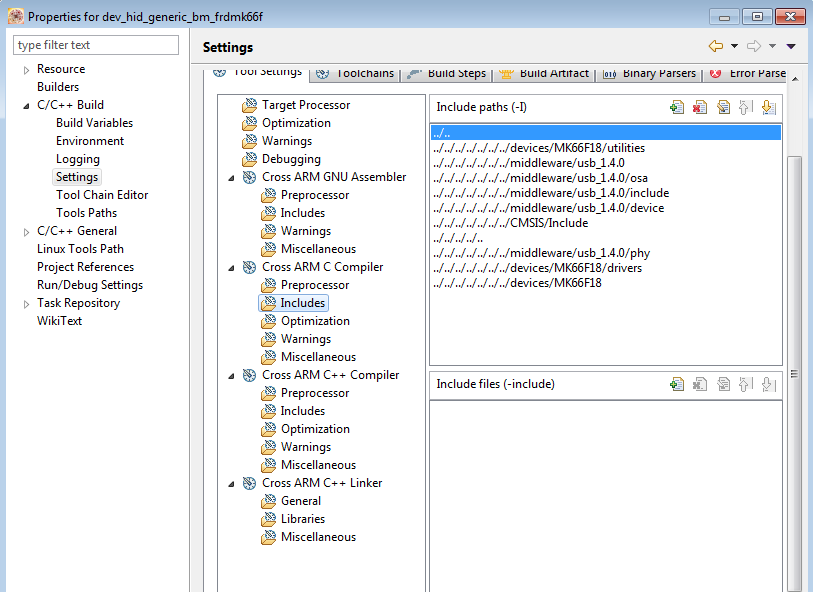Collapse Cross ARM GNU Assembler node

click(x=231, y=178)
